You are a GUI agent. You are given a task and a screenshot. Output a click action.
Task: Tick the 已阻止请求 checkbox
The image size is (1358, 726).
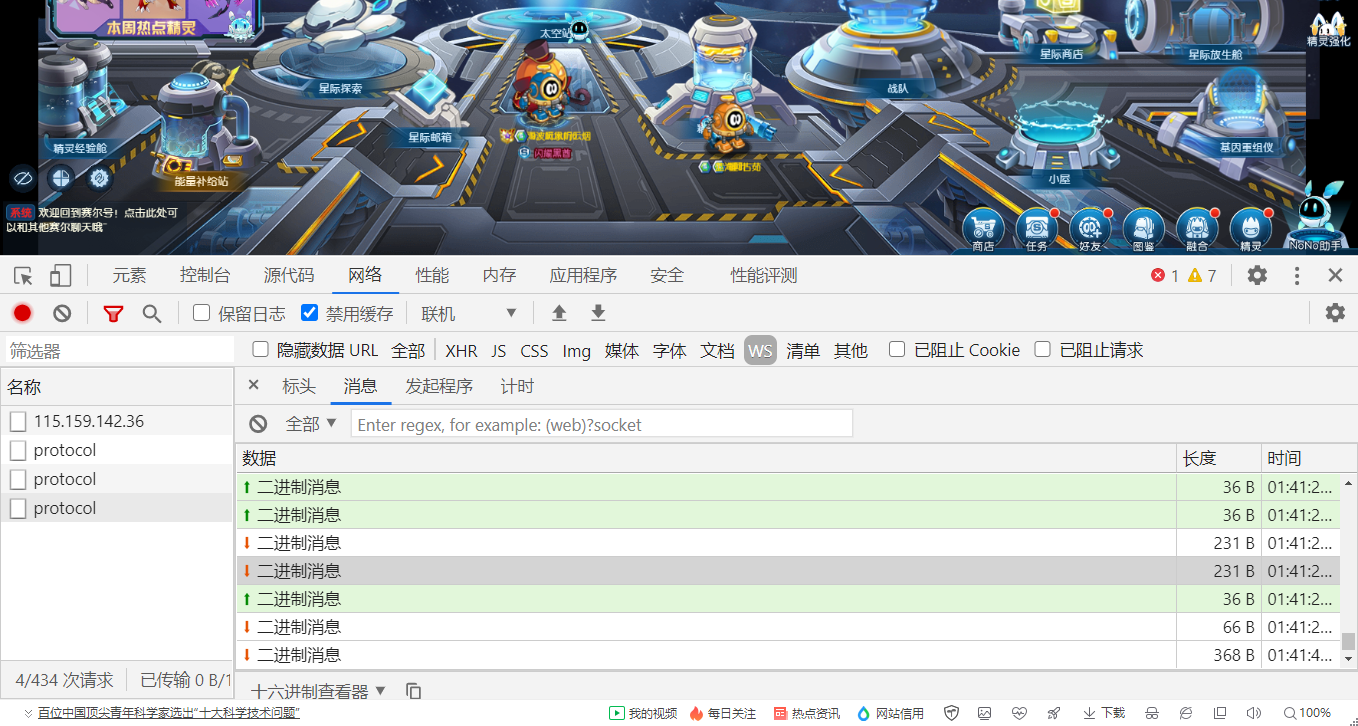coord(1043,350)
